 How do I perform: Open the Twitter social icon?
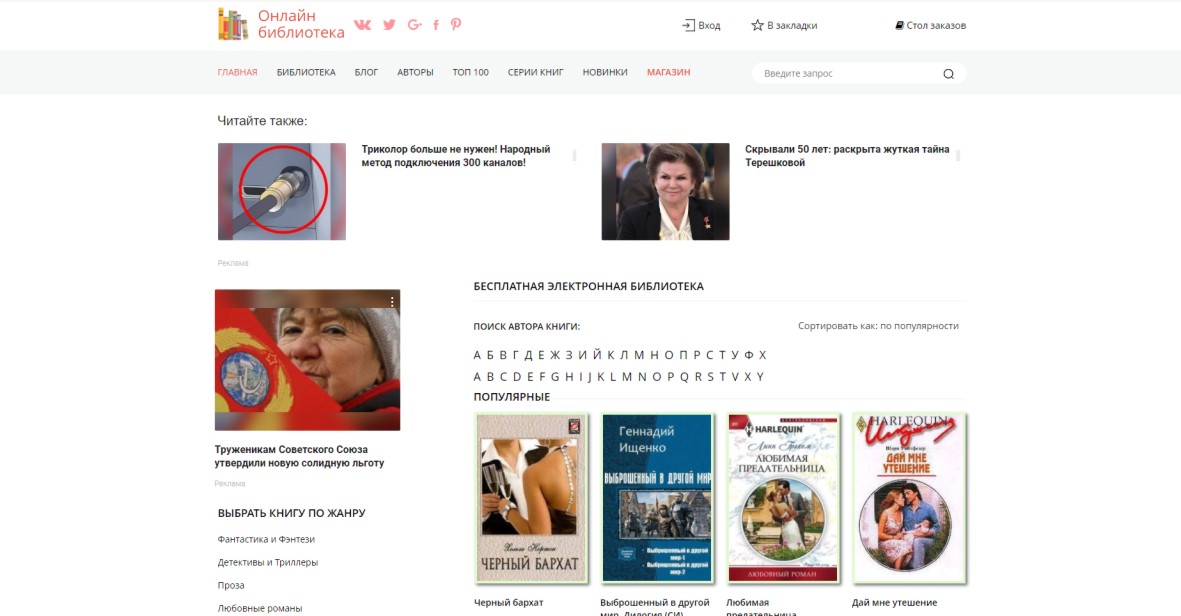tap(389, 25)
